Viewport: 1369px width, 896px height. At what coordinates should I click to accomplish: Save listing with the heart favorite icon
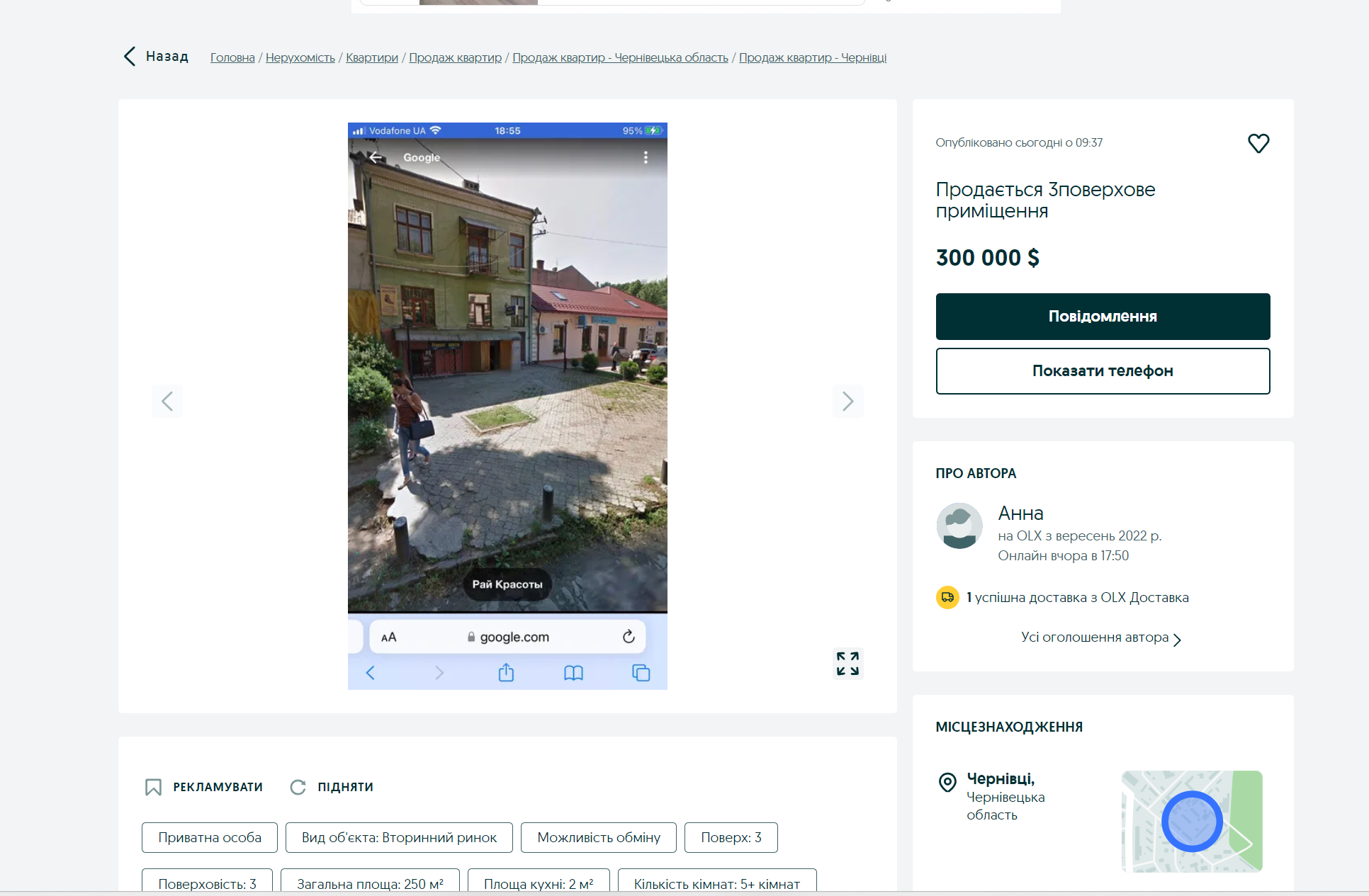click(x=1258, y=143)
